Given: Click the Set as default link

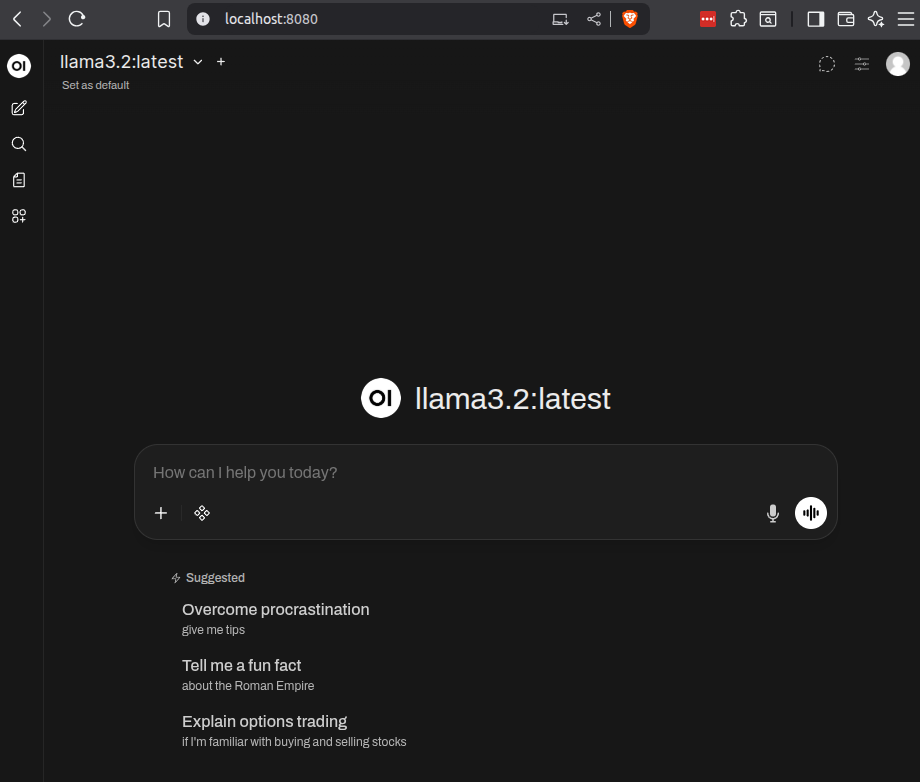Looking at the screenshot, I should point(96,86).
